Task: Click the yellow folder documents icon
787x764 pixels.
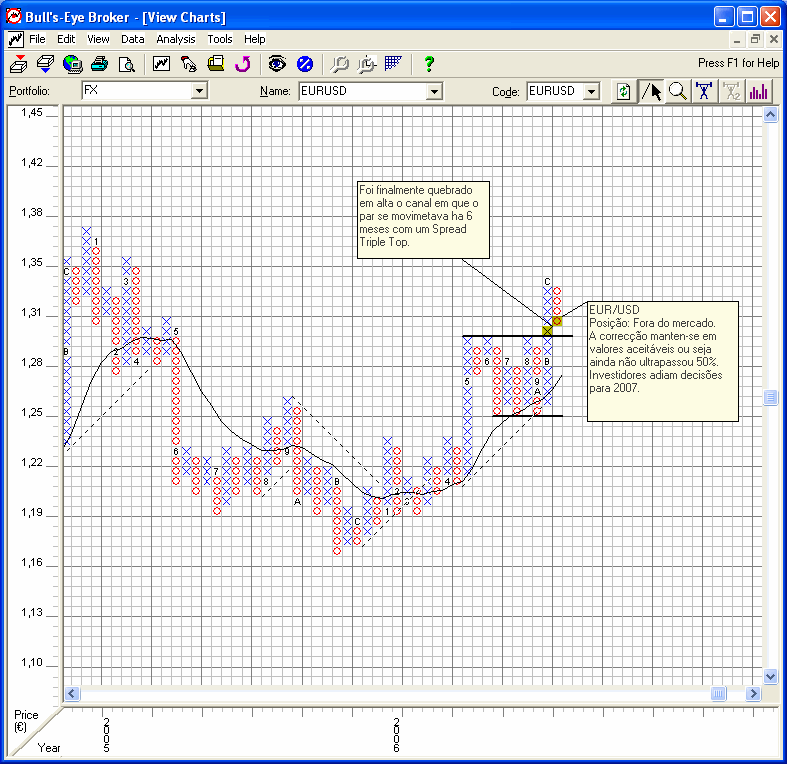Action: (216, 64)
